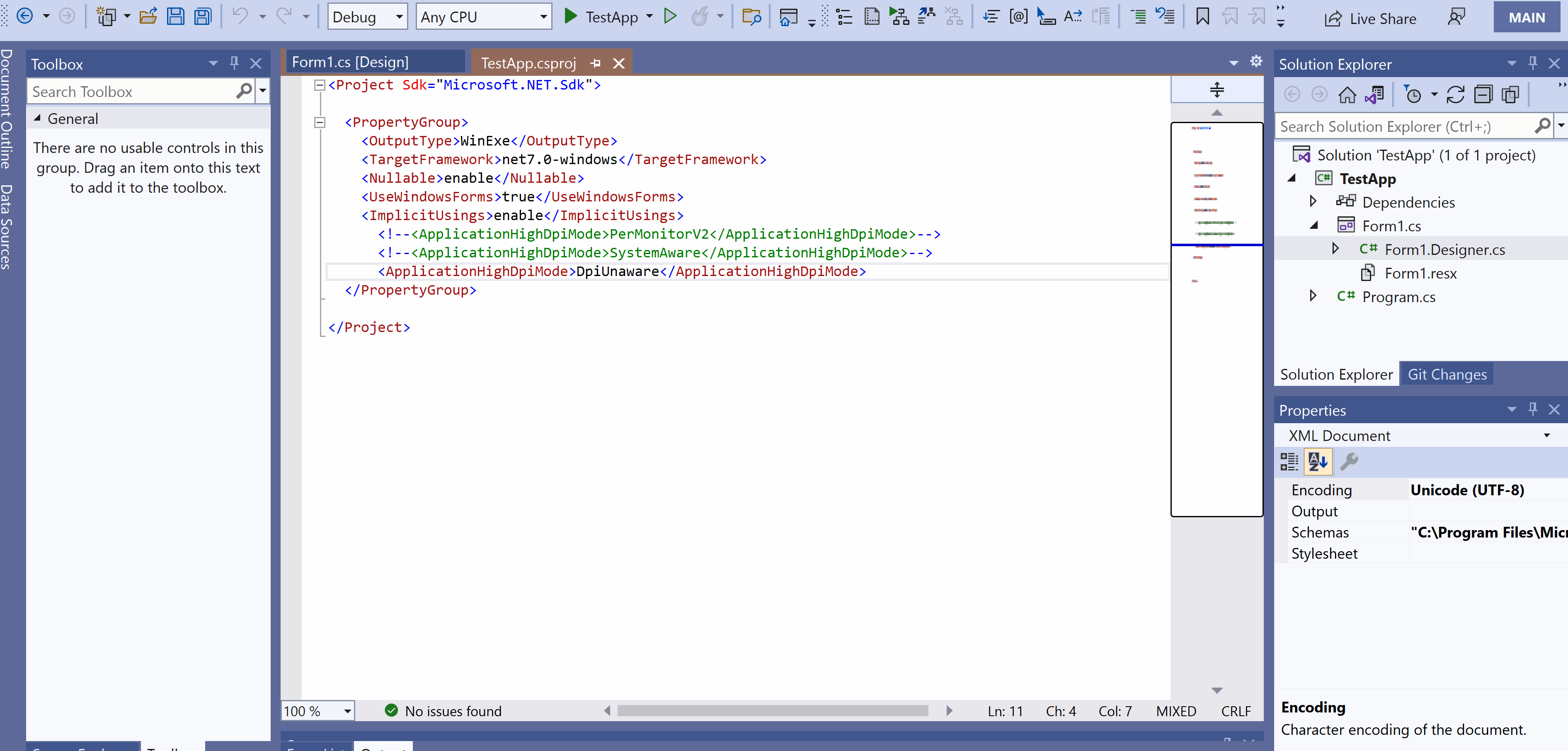Click Toolbox search magnifier icon
Viewport: 1568px width, 751px height.
pyautogui.click(x=243, y=91)
